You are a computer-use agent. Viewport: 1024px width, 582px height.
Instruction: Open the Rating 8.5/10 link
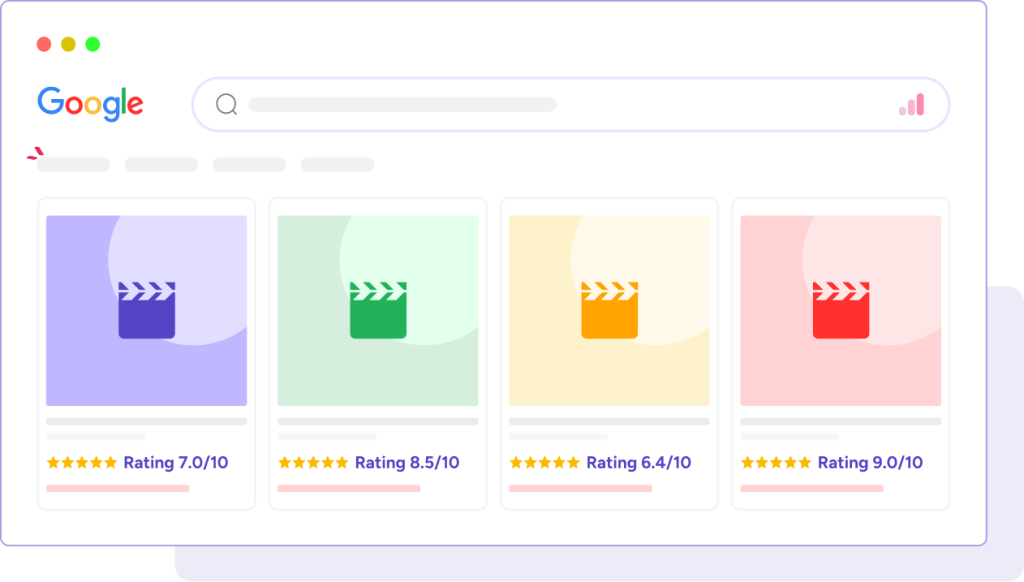[x=407, y=463]
